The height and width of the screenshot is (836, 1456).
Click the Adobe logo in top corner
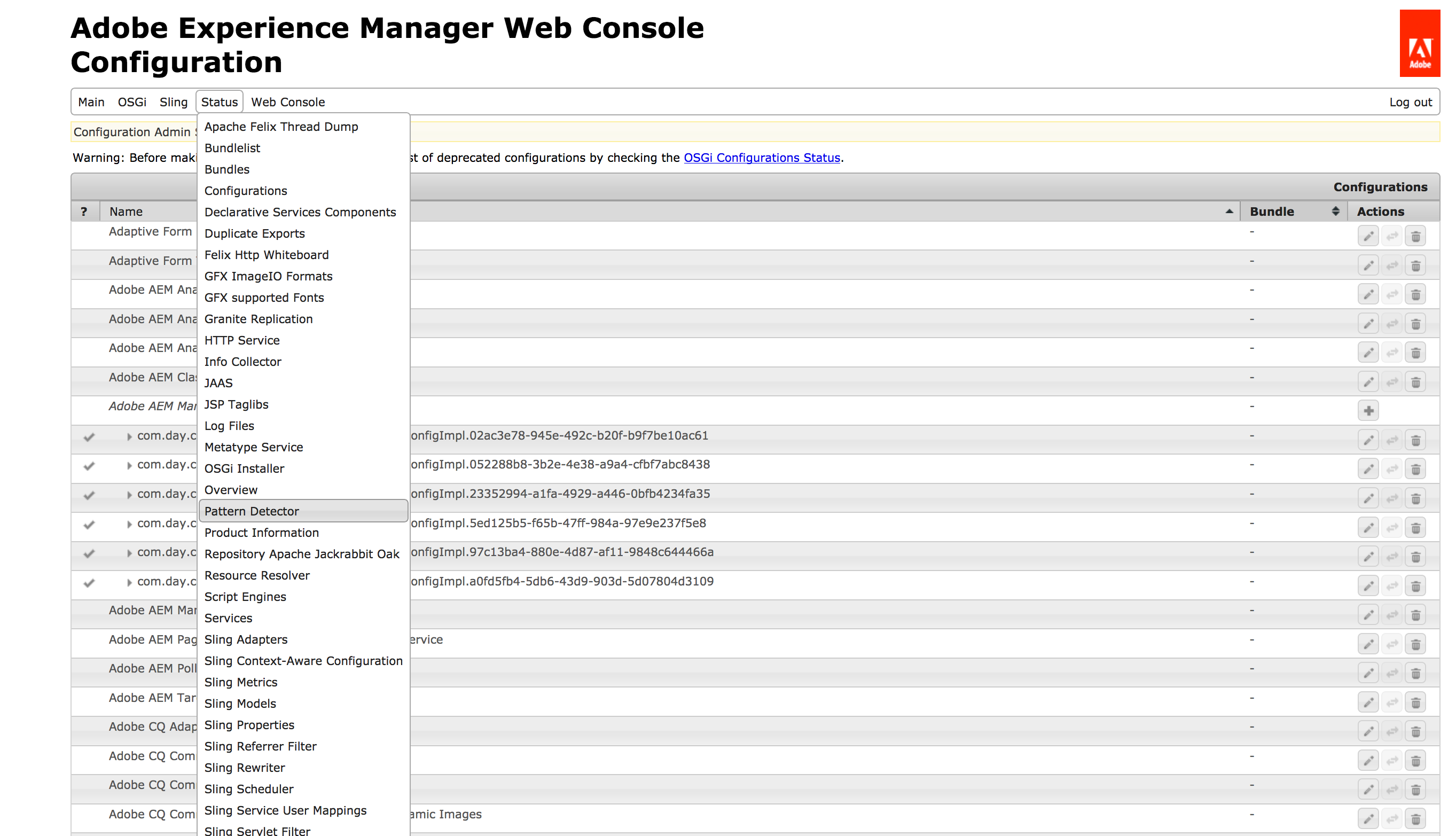coord(1419,43)
